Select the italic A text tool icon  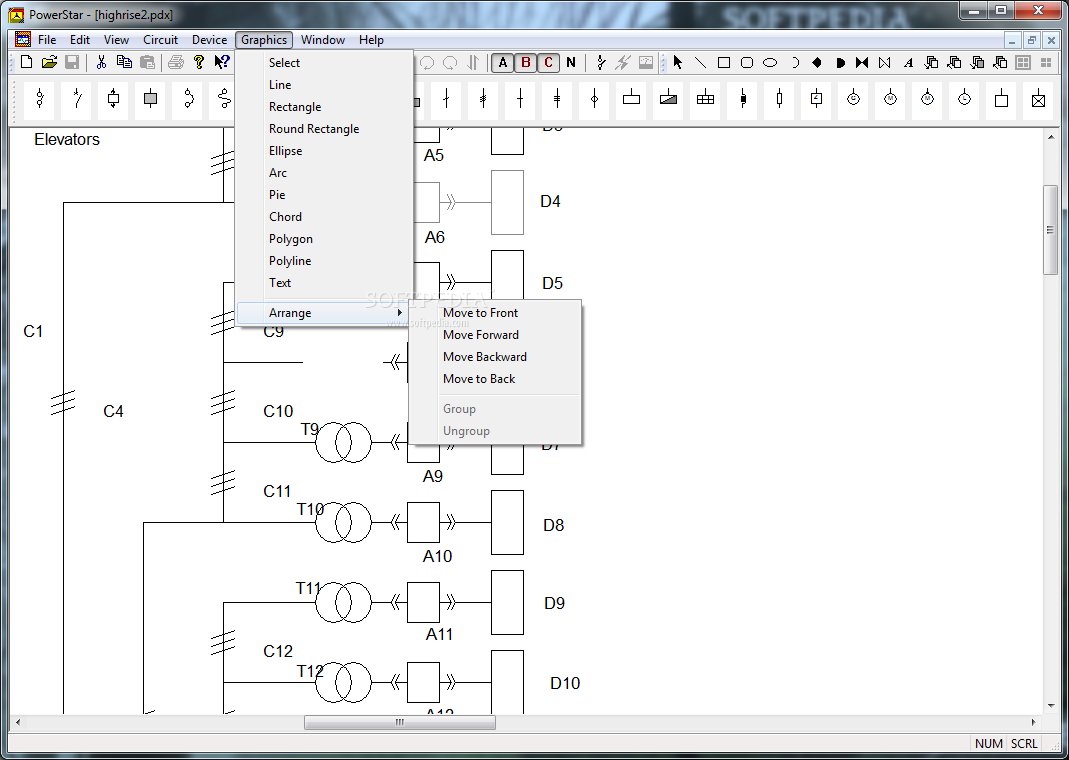pyautogui.click(x=908, y=63)
